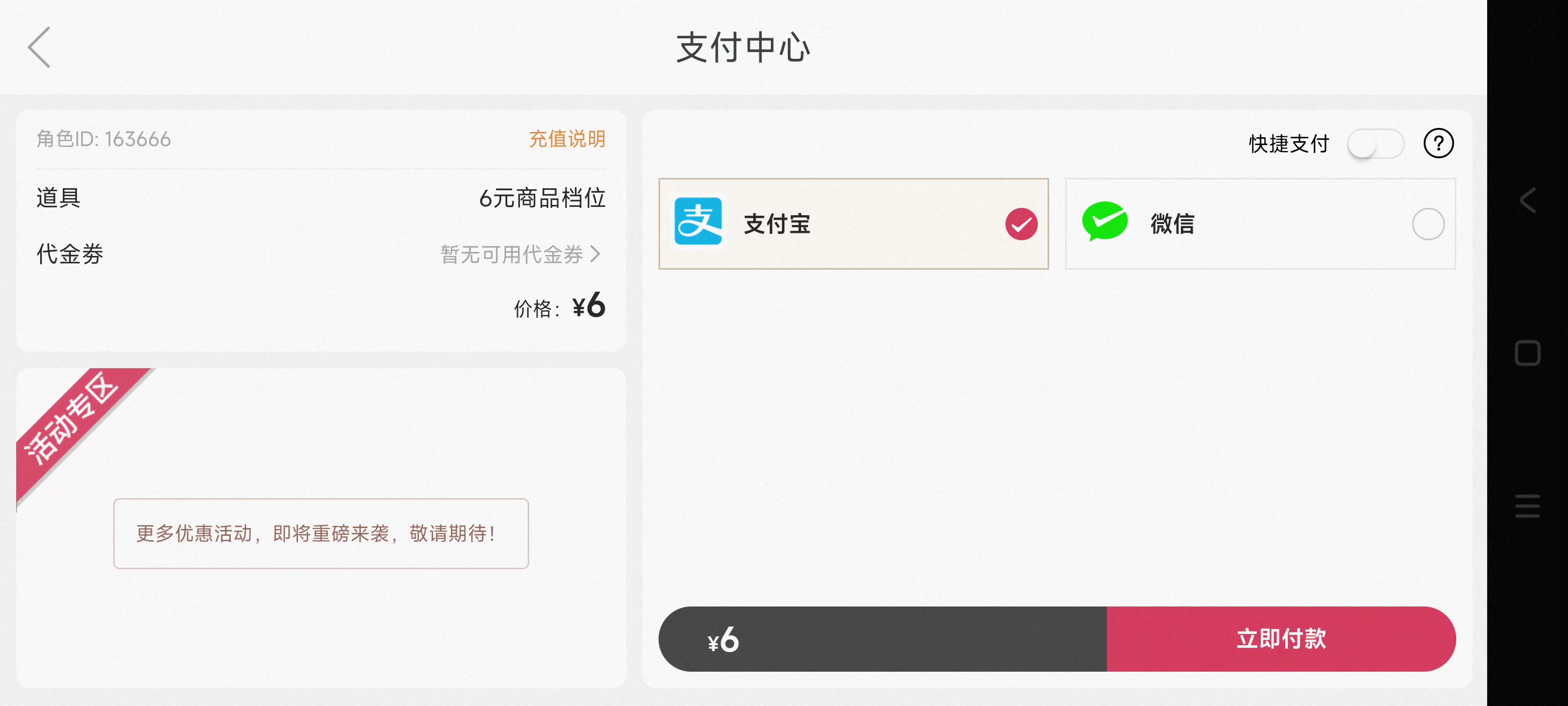1568x706 pixels.
Task: Open the 充值说明 link
Action: point(567,139)
